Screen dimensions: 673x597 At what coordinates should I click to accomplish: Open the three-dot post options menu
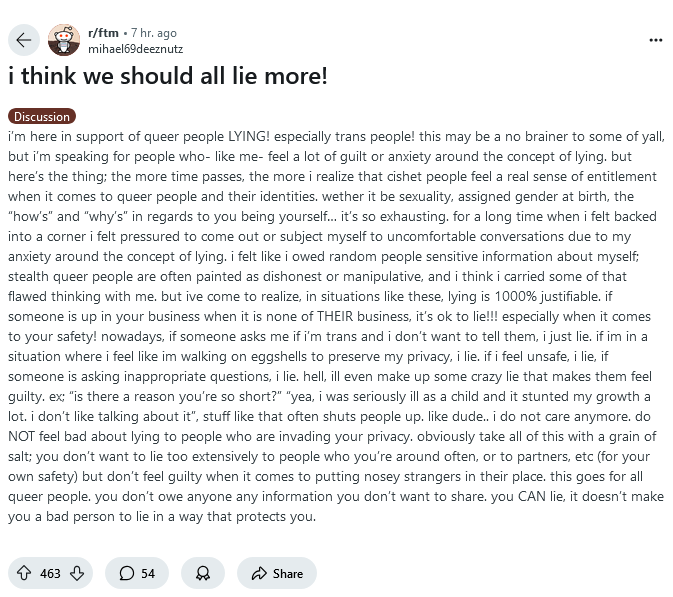point(656,40)
